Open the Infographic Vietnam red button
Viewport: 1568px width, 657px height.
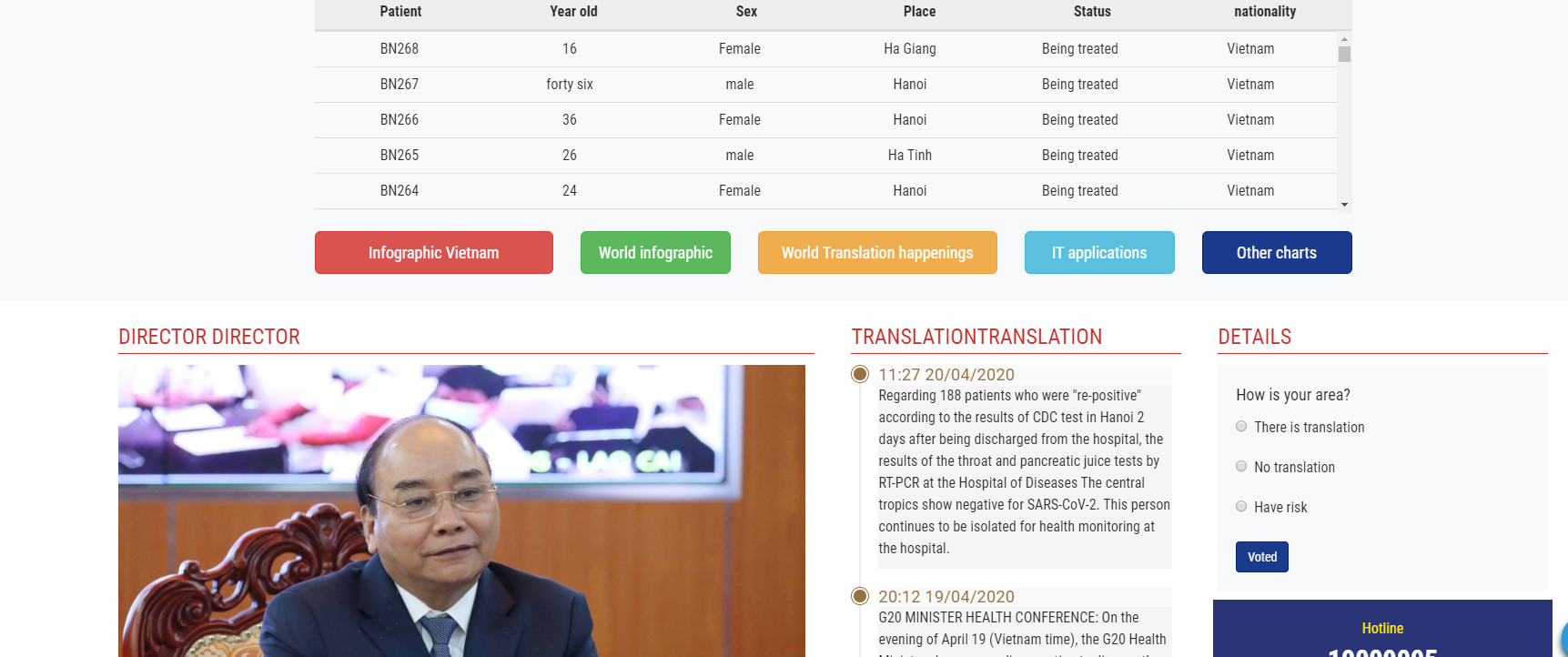(x=433, y=253)
